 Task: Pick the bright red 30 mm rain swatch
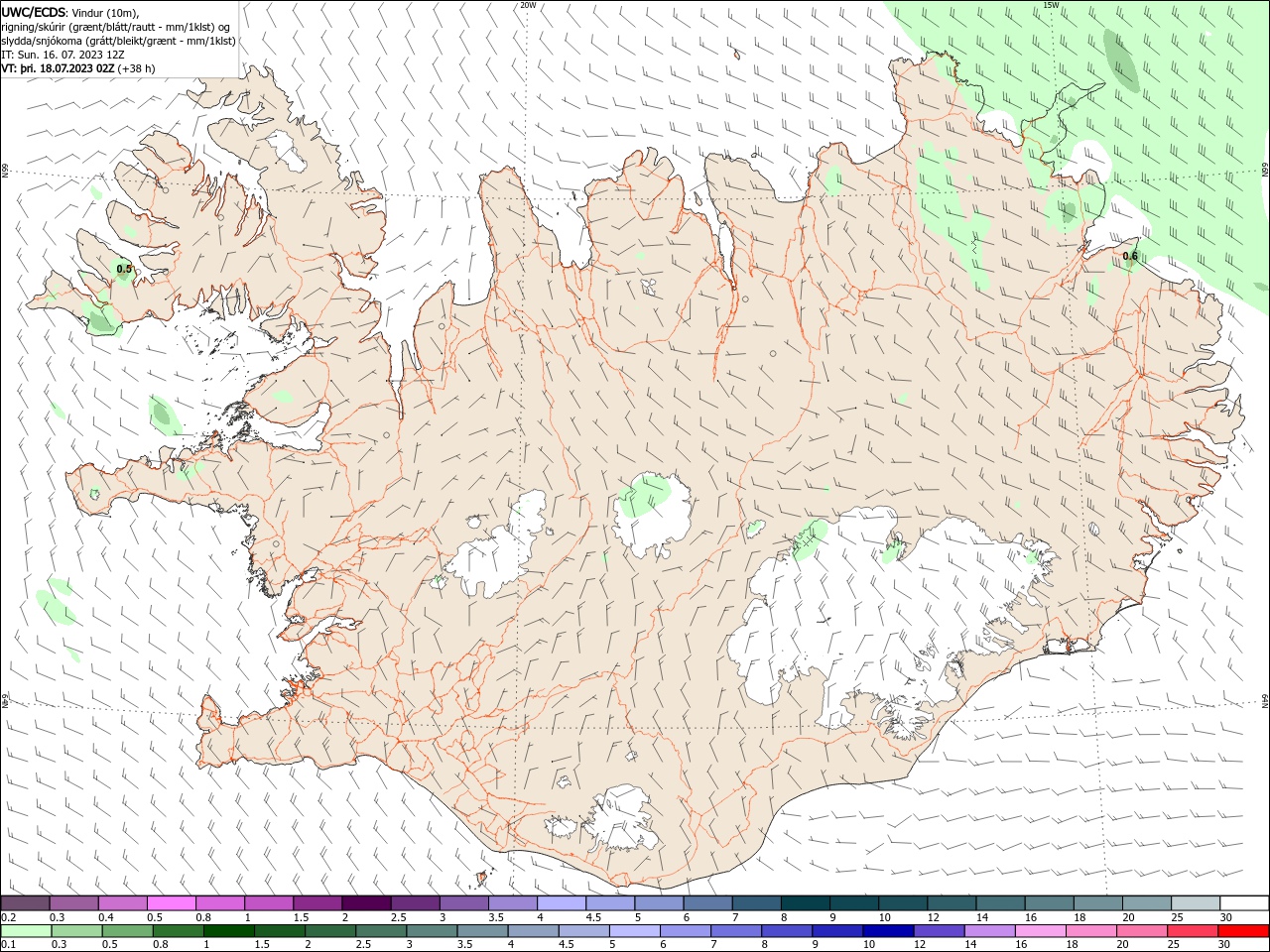pos(1242,931)
